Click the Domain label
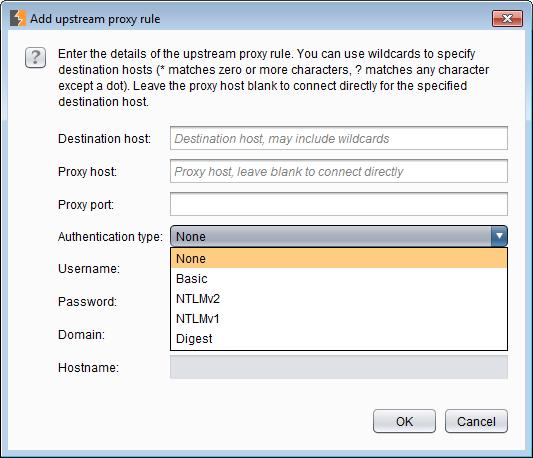 81,335
